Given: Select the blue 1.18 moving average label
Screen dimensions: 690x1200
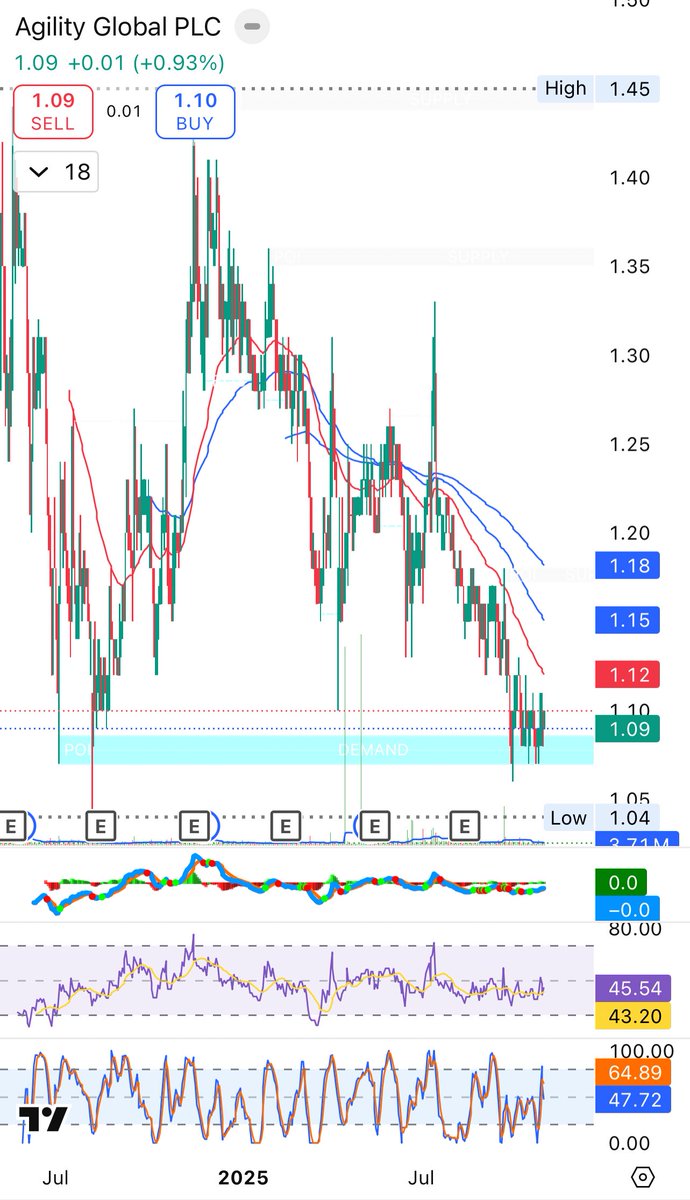Looking at the screenshot, I should (x=628, y=566).
